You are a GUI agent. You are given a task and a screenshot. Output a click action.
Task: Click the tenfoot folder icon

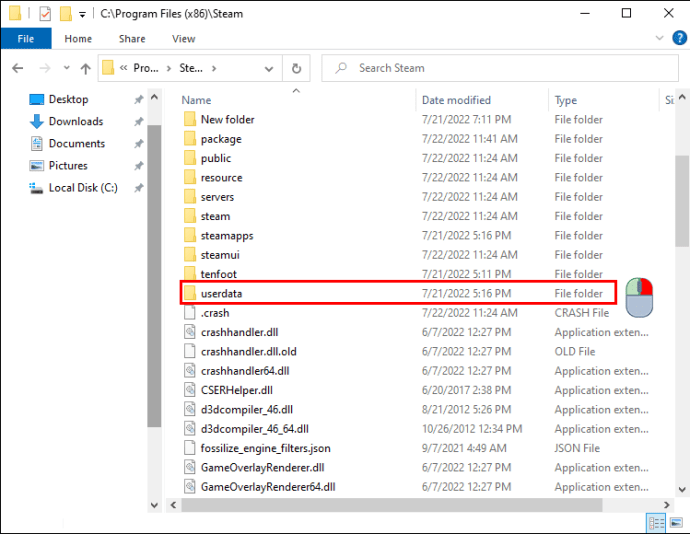point(190,274)
